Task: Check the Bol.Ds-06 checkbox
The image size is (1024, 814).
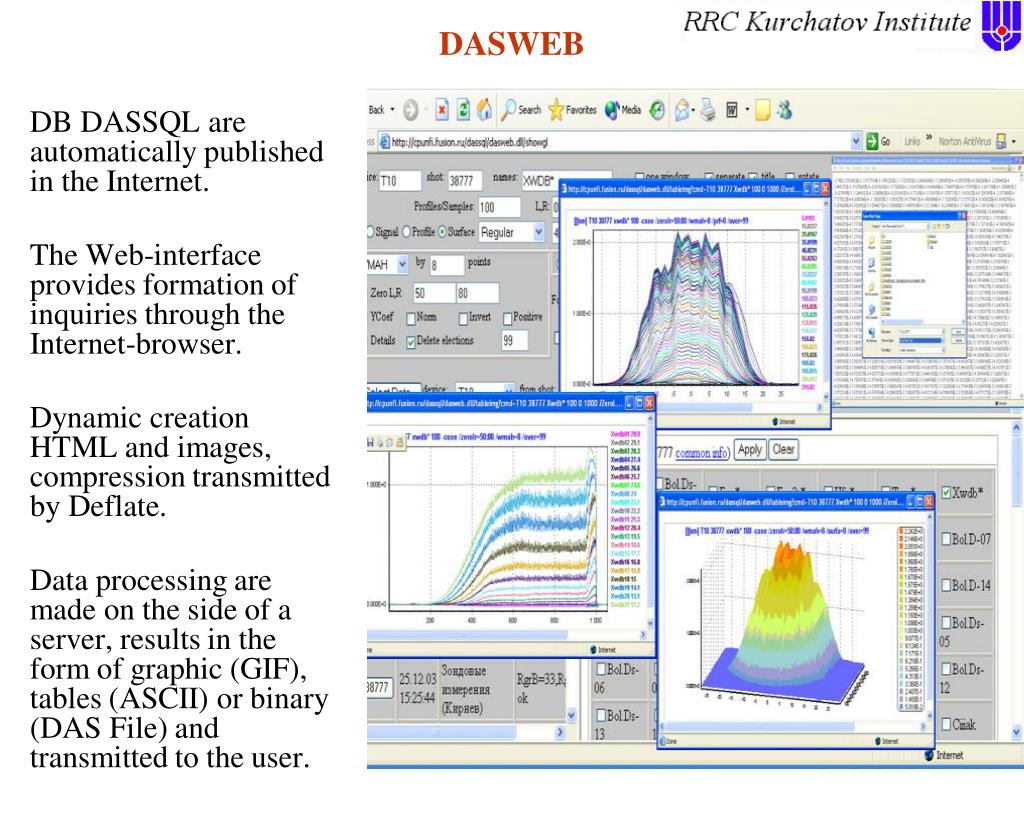Action: 601,669
